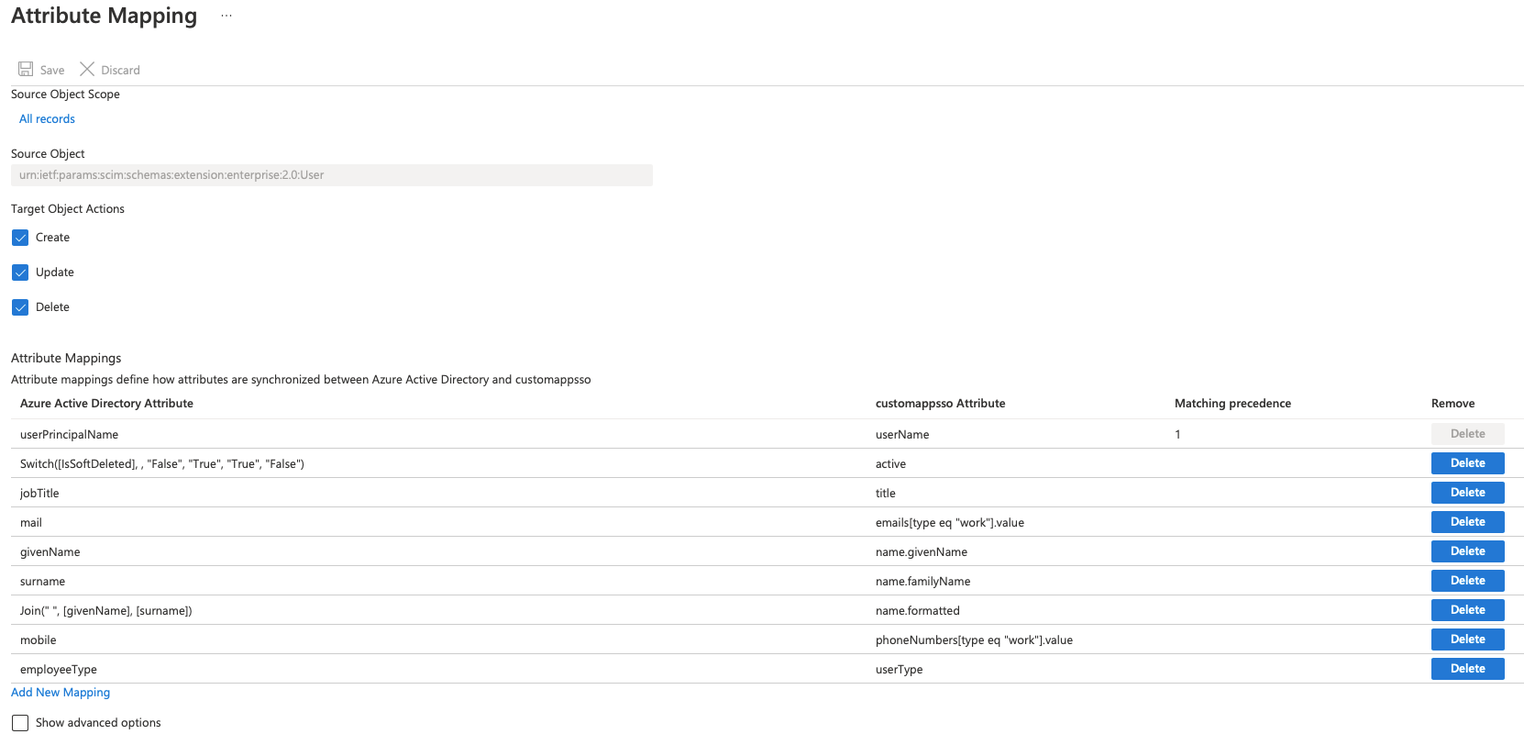Toggle the Update checkbox
This screenshot has width=1524, height=734.
[x=20, y=272]
